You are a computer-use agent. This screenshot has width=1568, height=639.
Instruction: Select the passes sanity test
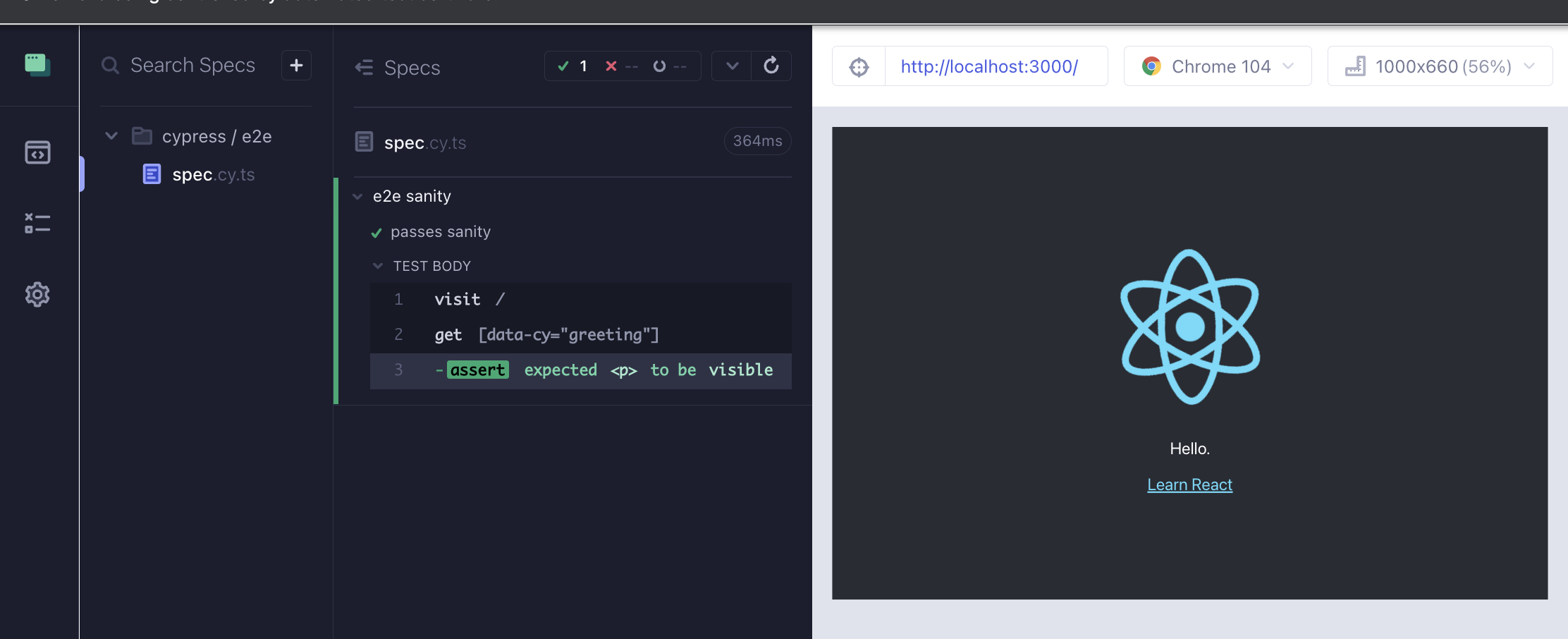441,231
